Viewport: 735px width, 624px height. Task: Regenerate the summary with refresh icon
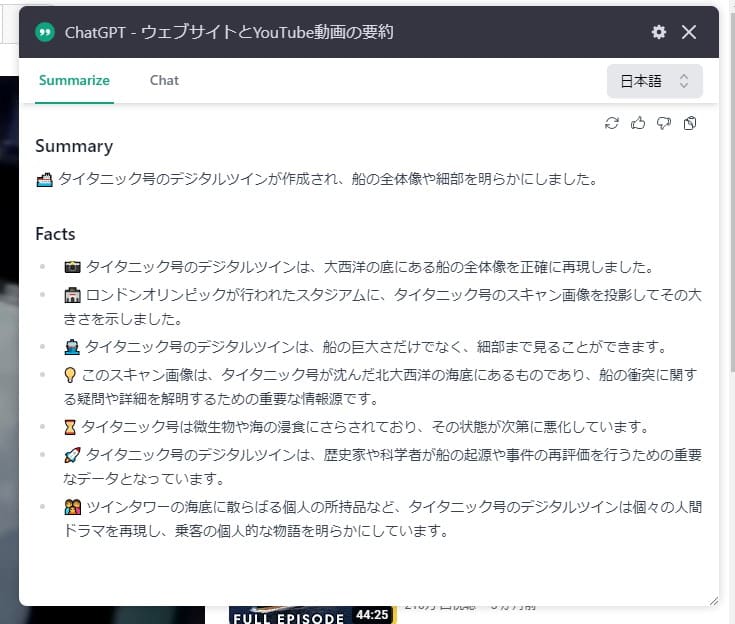pyautogui.click(x=612, y=123)
